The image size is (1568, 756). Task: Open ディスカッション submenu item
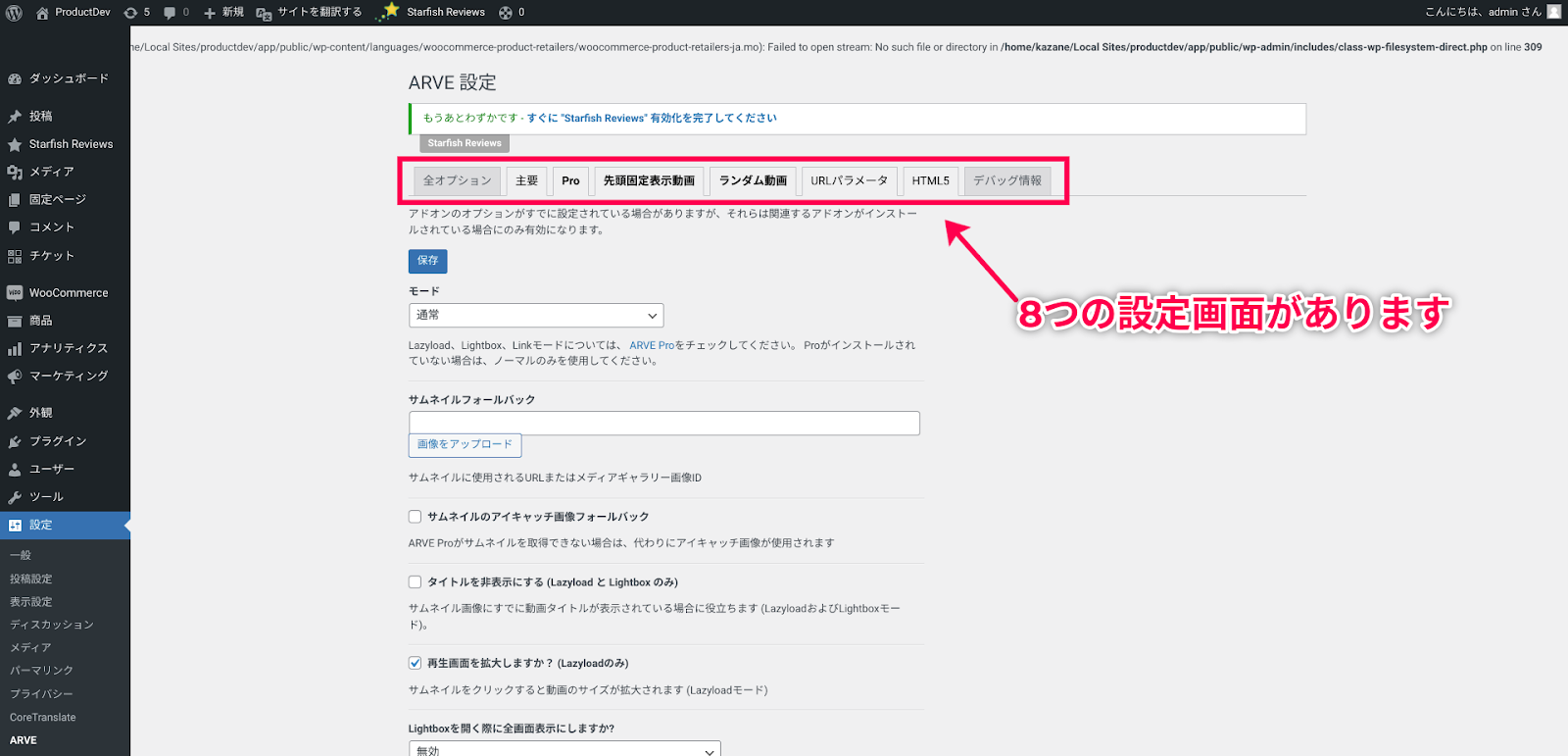[52, 625]
